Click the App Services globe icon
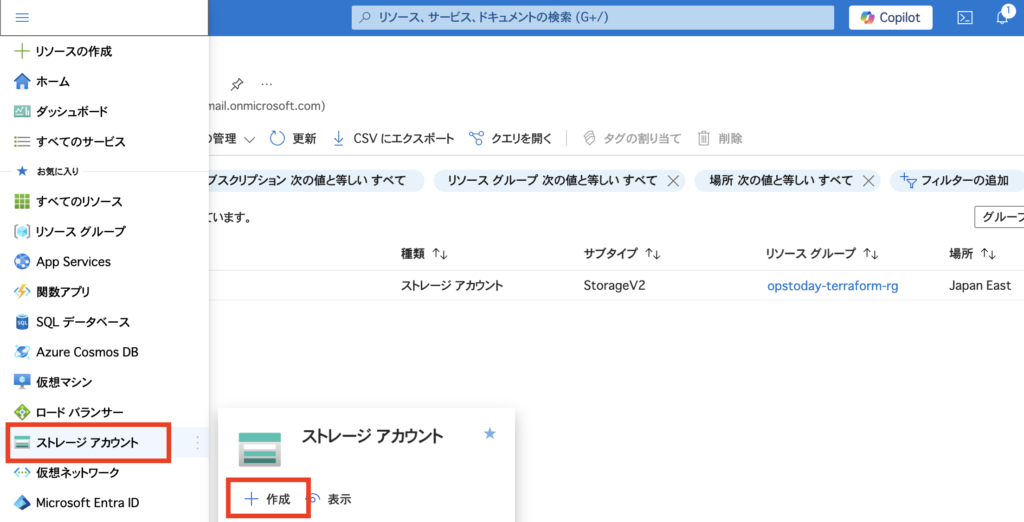Viewport: 1024px width, 522px height. [x=22, y=262]
